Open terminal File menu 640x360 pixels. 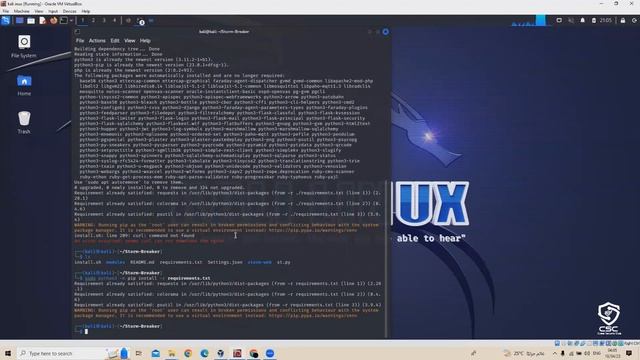(x=80, y=41)
